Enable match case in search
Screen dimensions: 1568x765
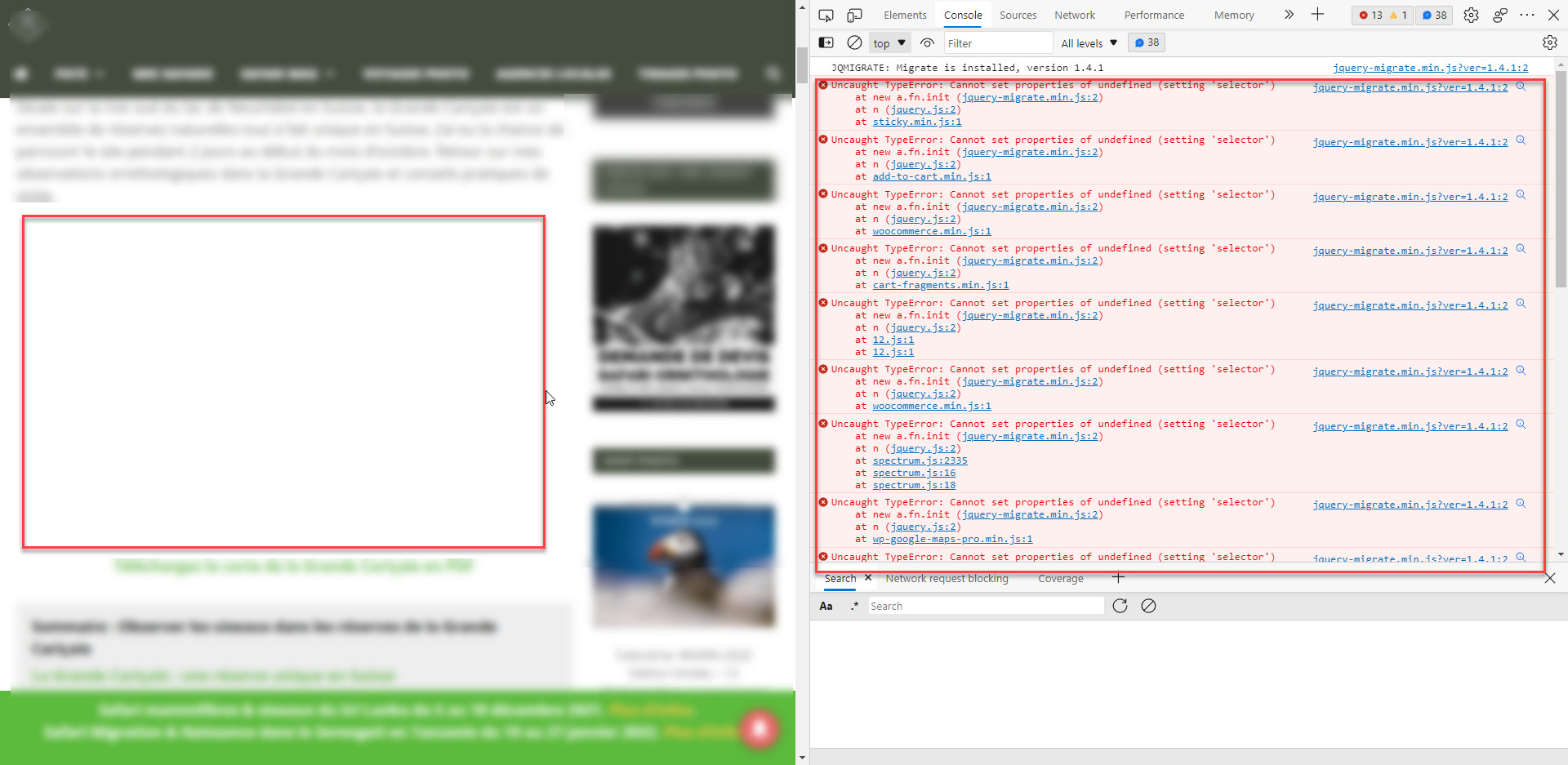[826, 606]
